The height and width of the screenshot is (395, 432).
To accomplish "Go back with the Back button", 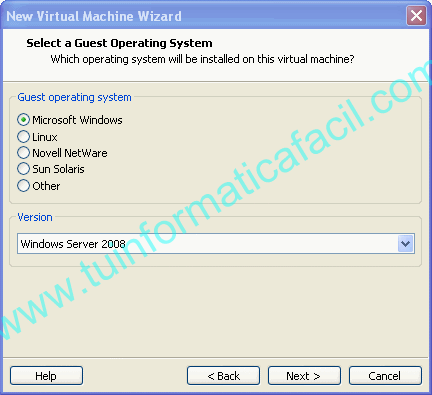I will click(223, 376).
